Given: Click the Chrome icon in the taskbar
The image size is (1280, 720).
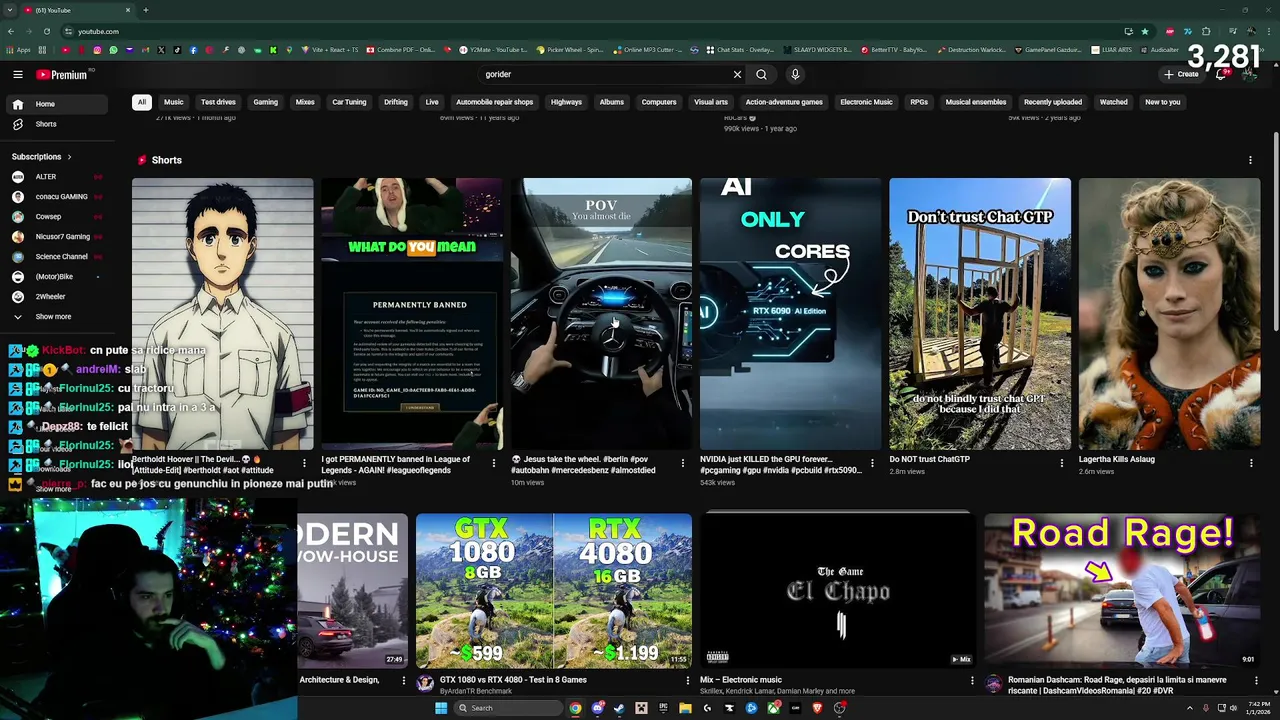Looking at the screenshot, I should (x=575, y=708).
